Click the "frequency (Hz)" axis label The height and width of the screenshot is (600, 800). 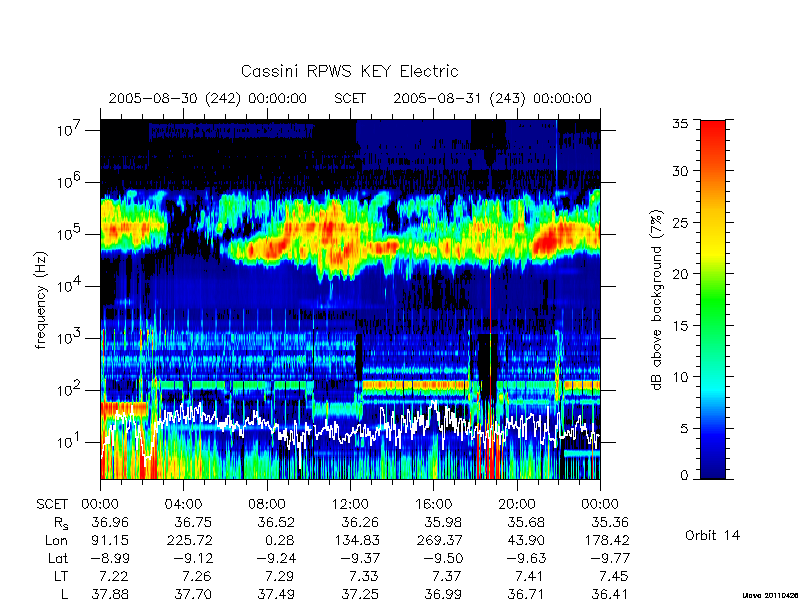click(41, 300)
